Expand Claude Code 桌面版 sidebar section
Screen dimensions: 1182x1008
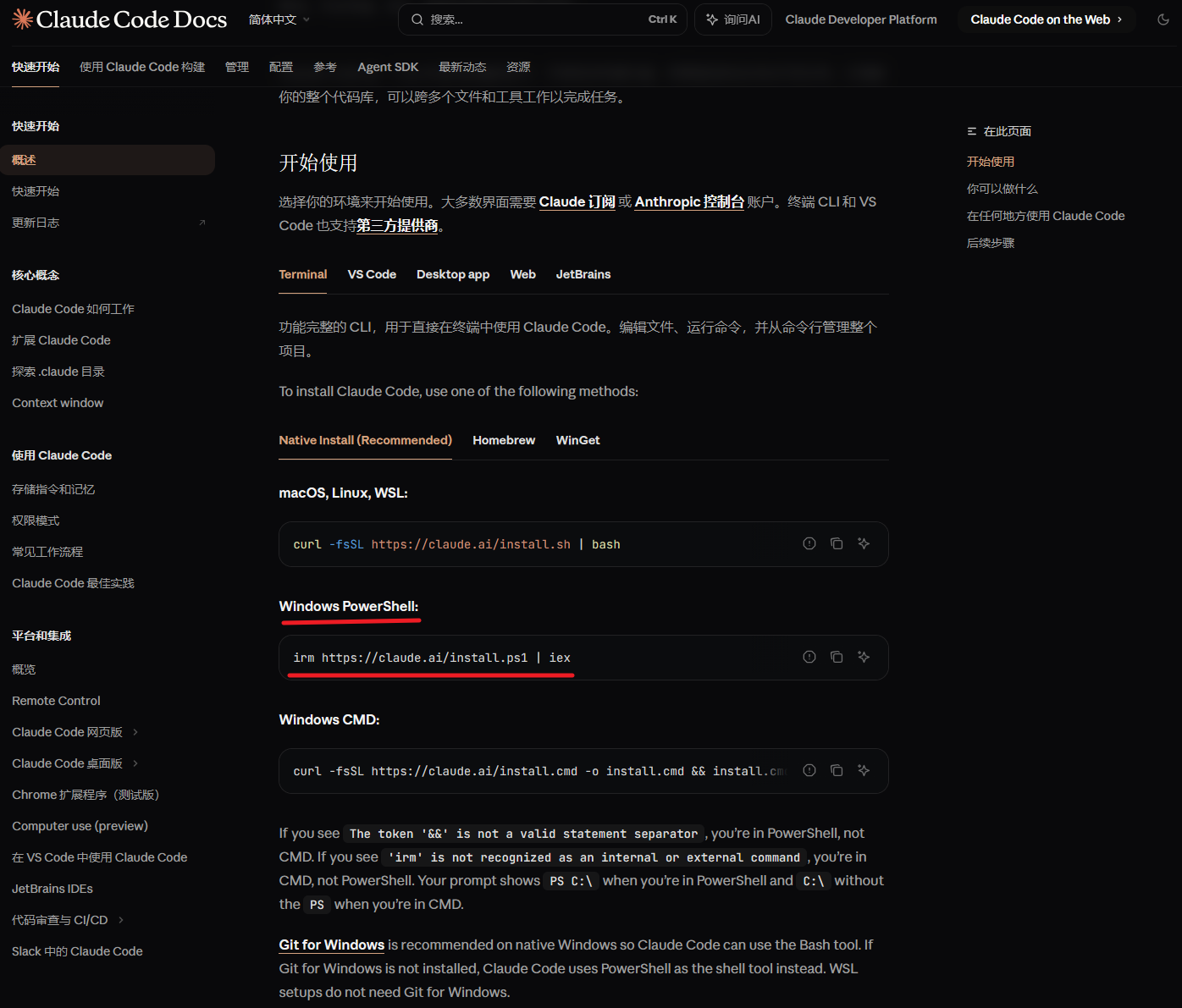click(135, 763)
